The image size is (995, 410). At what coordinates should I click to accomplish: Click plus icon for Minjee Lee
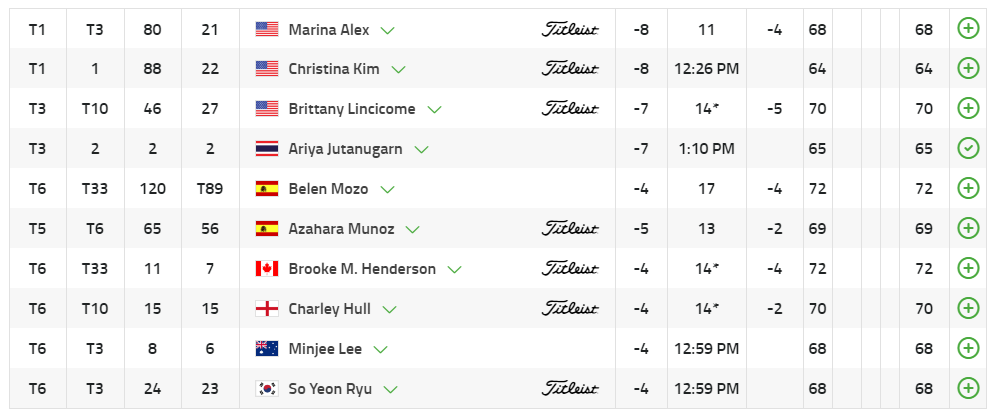pyautogui.click(x=967, y=348)
